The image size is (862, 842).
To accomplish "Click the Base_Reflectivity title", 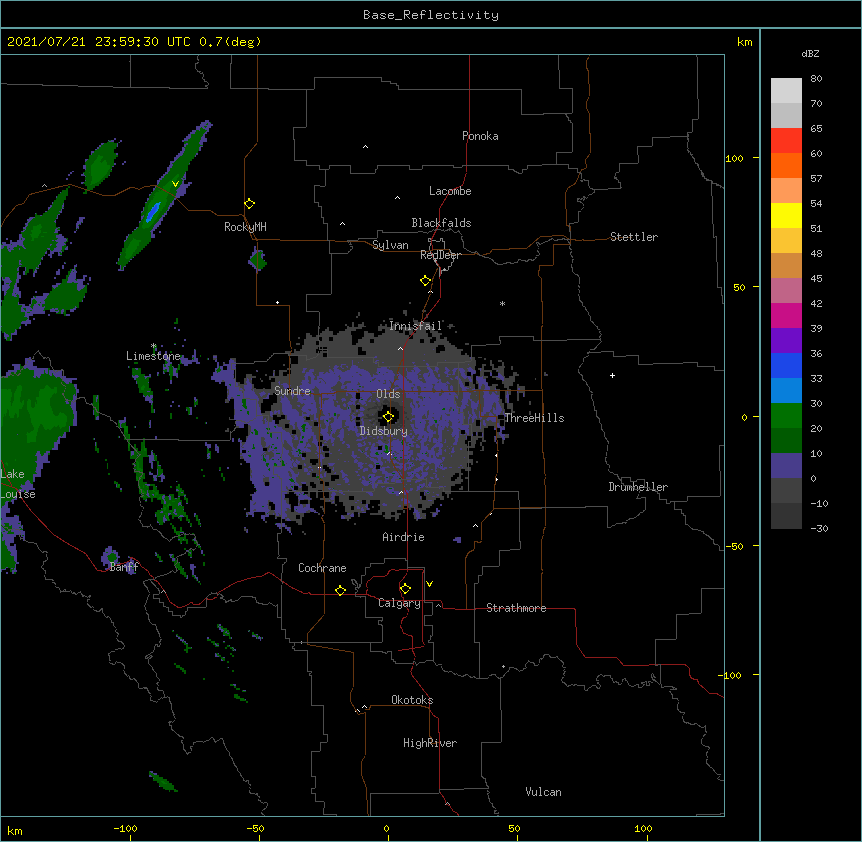I will (x=431, y=15).
